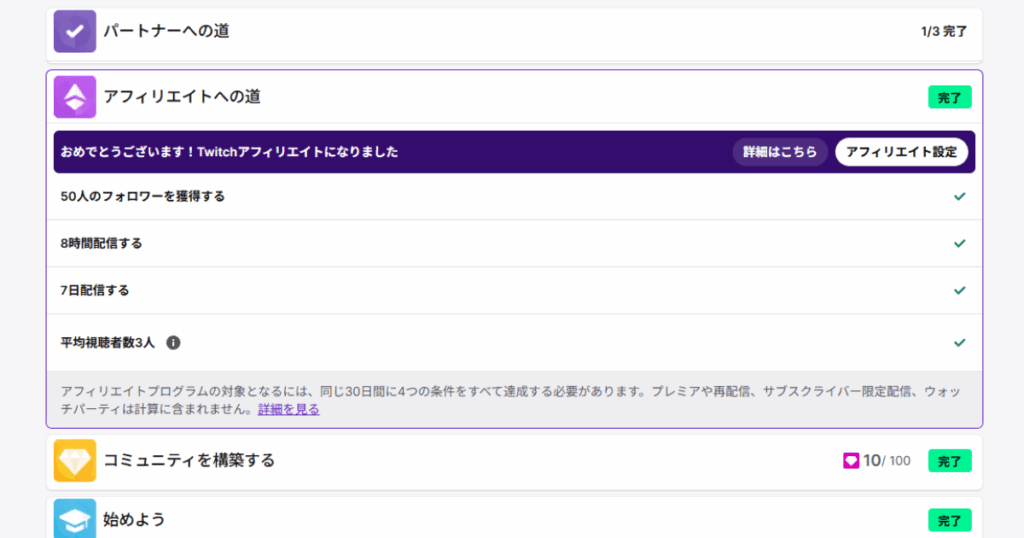
Task: Click info icon beside 平均視聴者数3人
Action: click(173, 342)
